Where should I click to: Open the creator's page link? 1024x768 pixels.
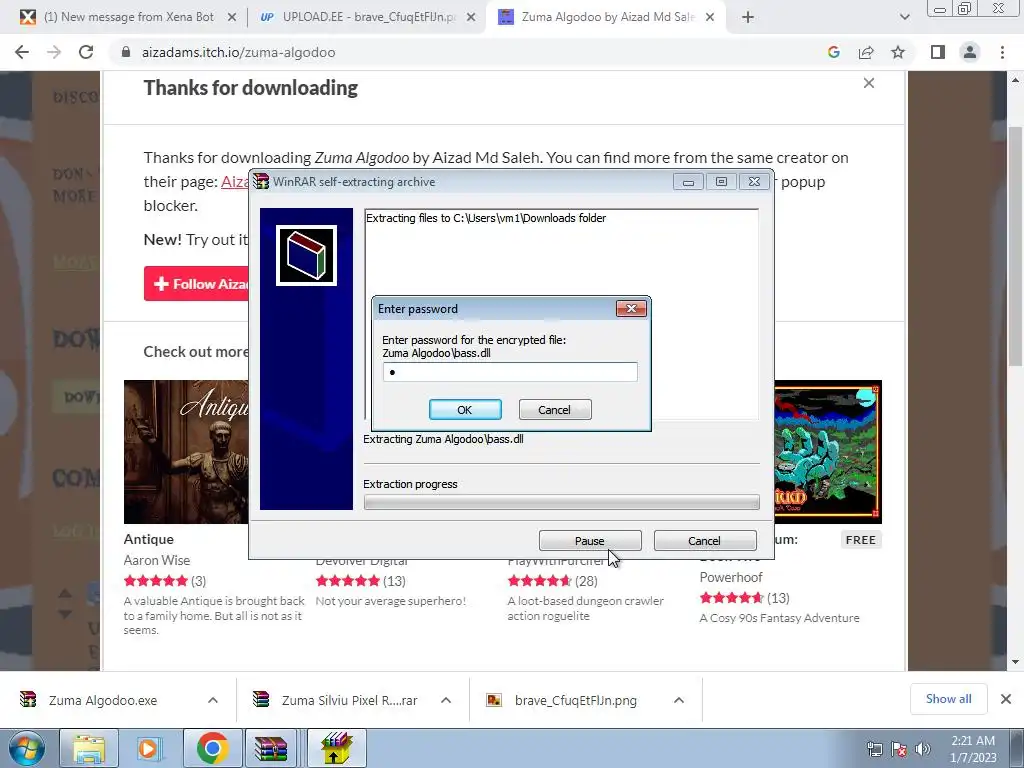point(235,182)
